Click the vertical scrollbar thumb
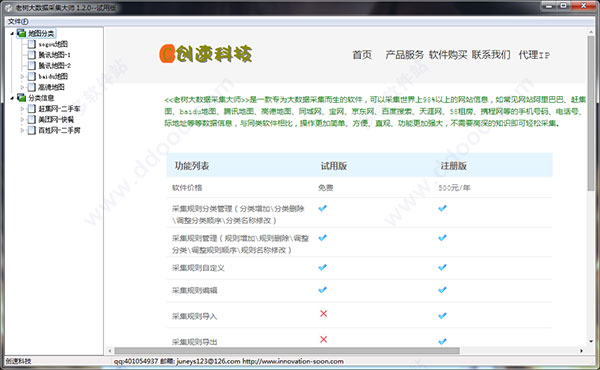 tap(591, 113)
